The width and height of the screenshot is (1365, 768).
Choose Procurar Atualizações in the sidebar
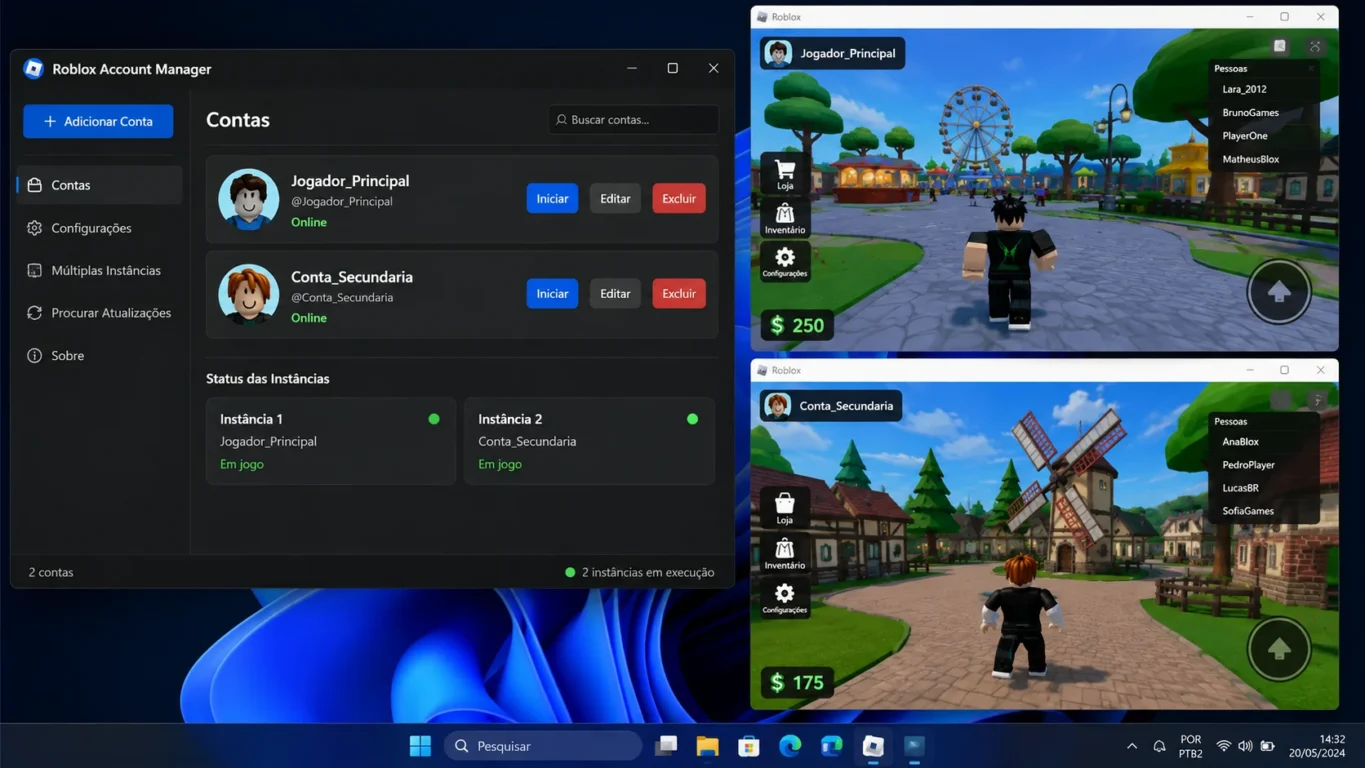pos(99,313)
